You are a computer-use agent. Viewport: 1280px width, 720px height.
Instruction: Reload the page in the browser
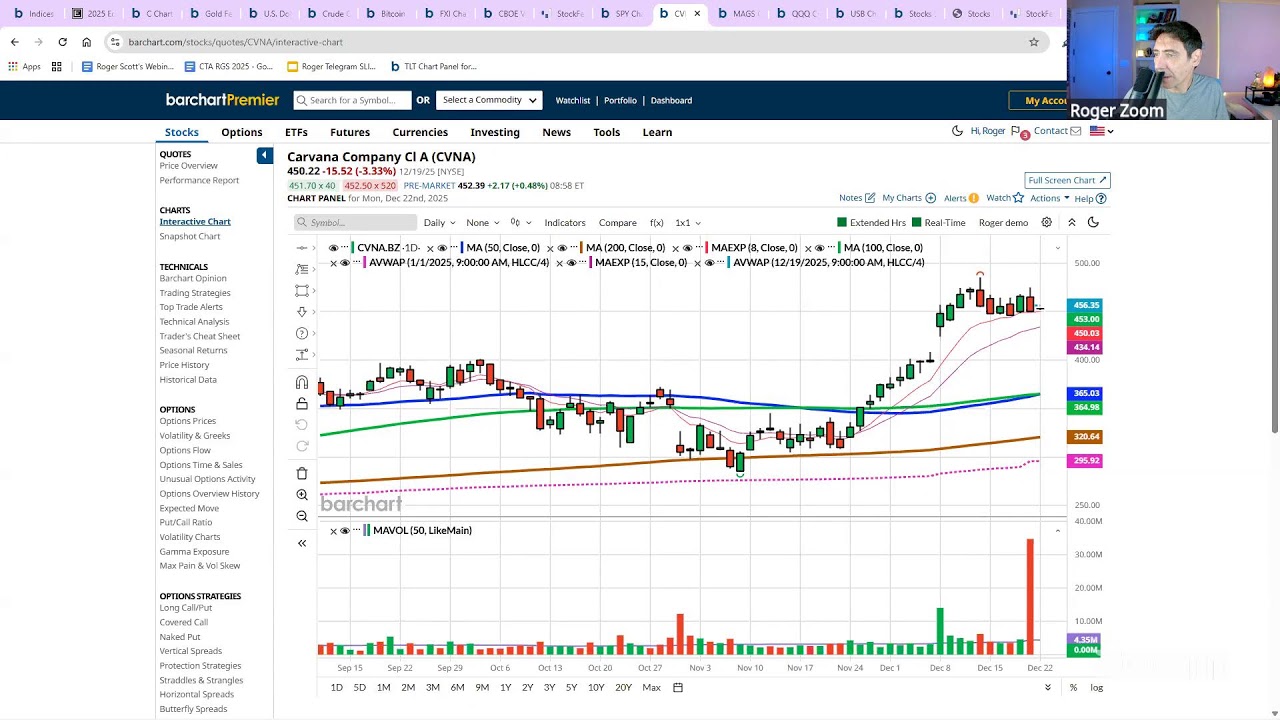coord(62,42)
